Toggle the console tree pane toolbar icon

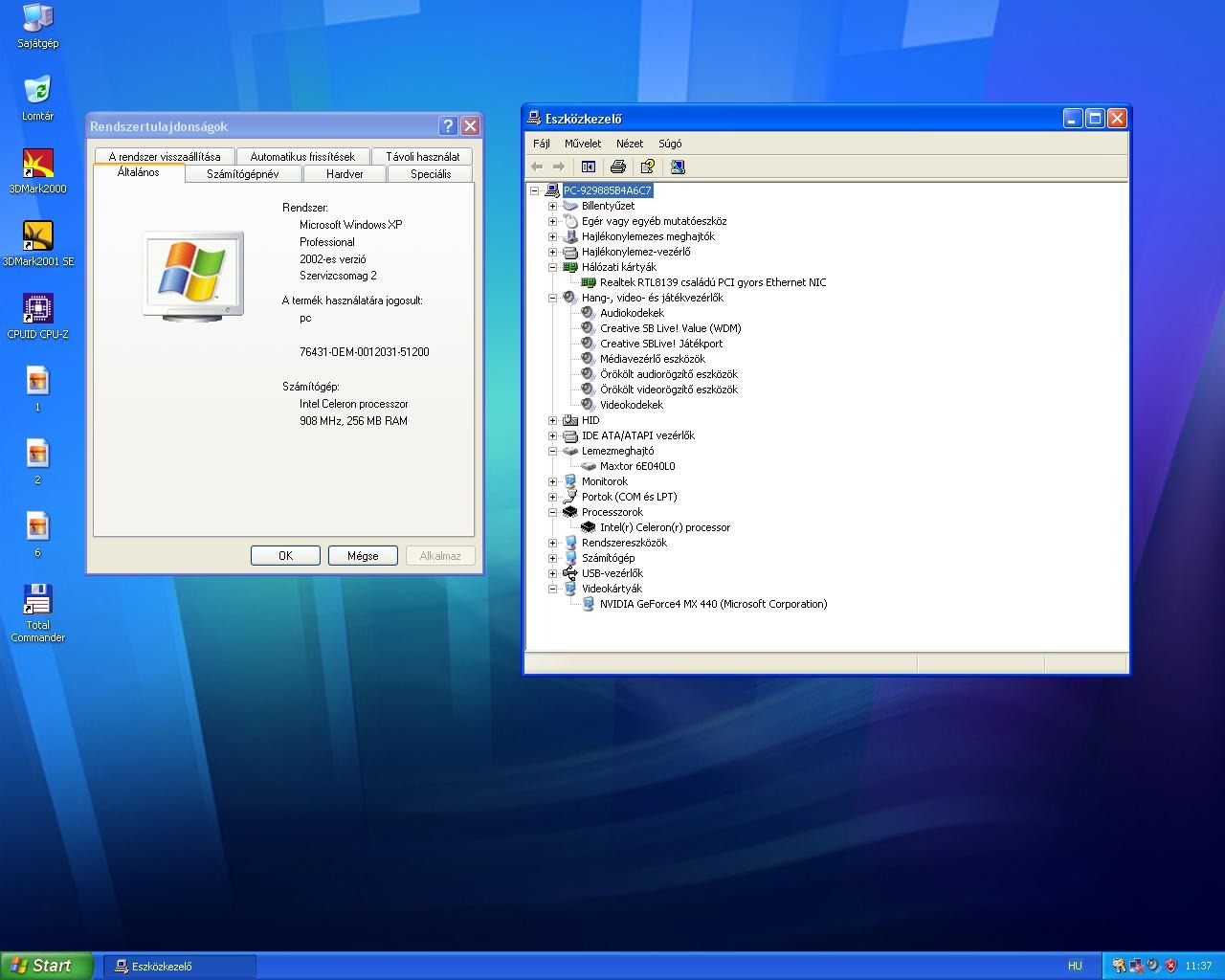[589, 167]
